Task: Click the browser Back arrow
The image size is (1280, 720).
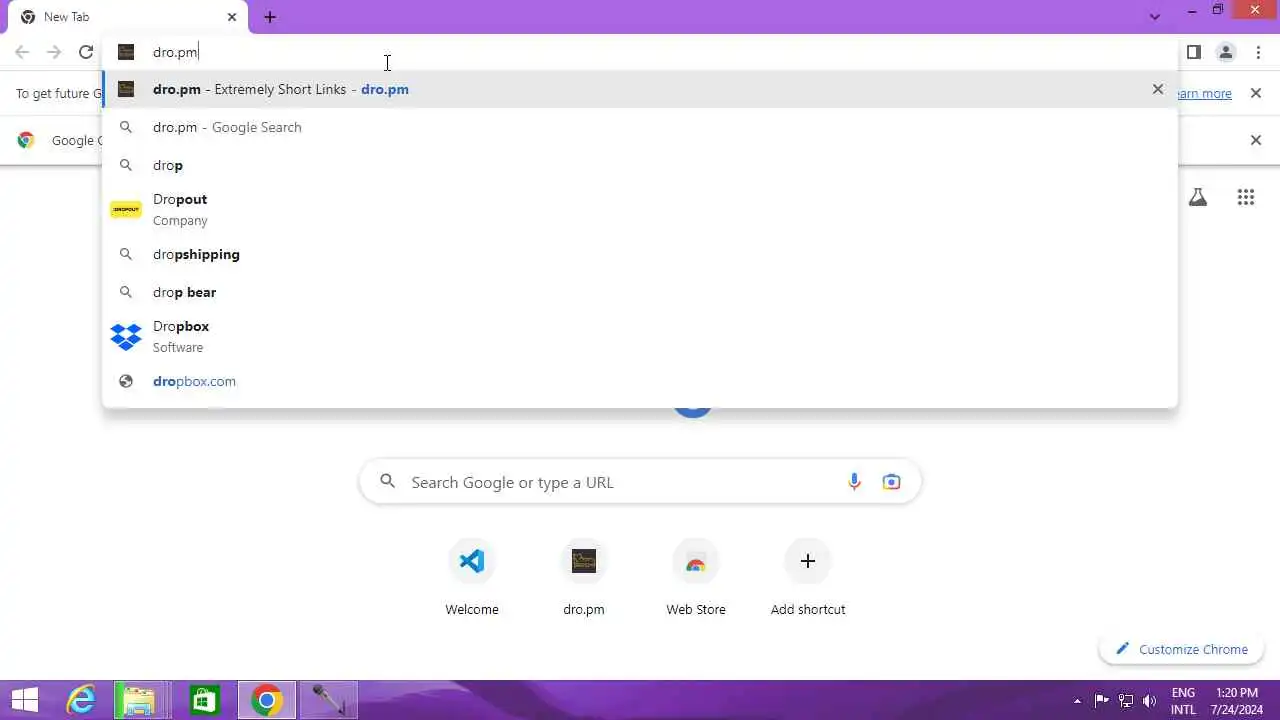Action: (x=22, y=52)
